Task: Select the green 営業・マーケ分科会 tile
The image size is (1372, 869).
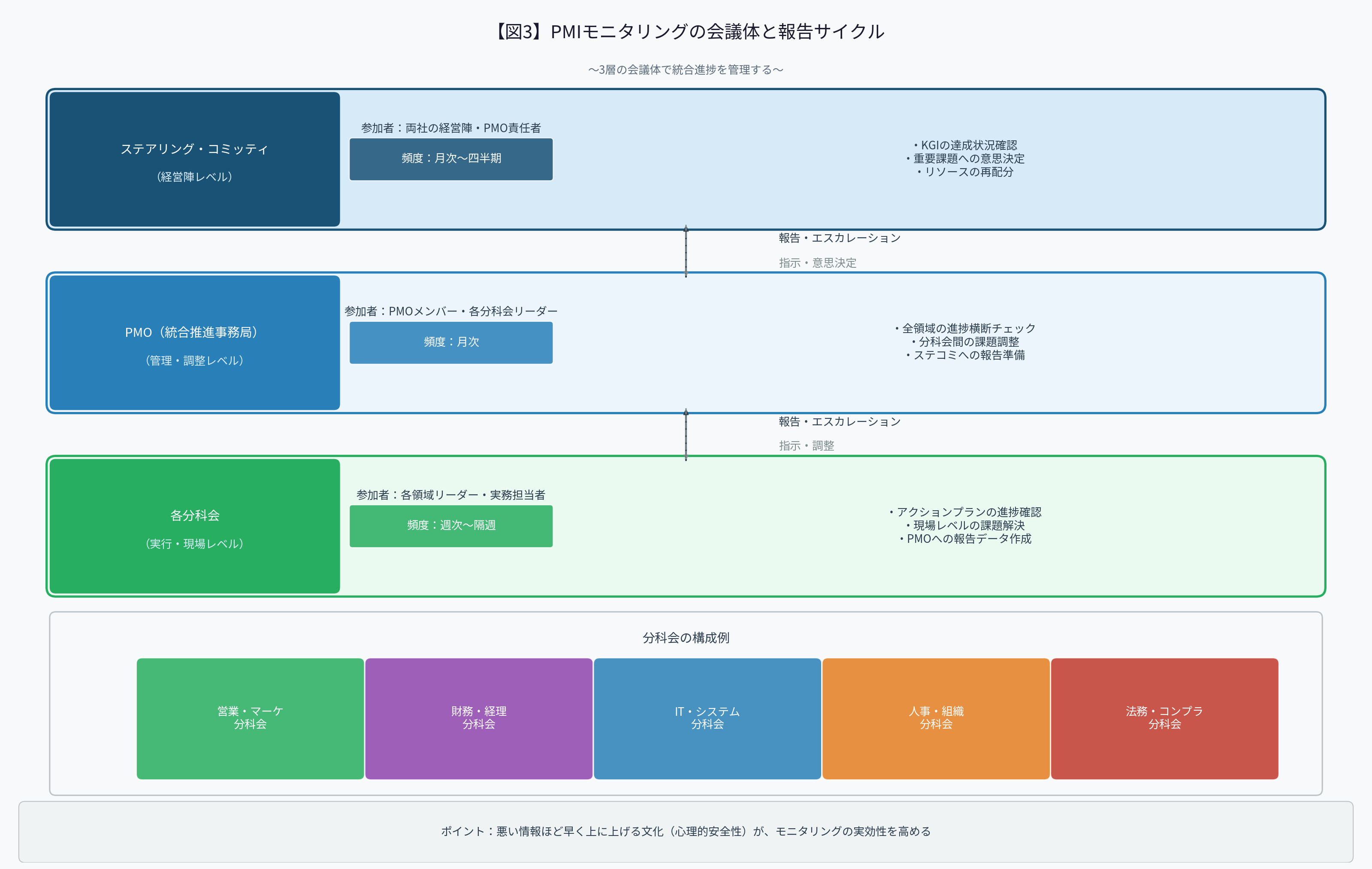Action: click(250, 718)
